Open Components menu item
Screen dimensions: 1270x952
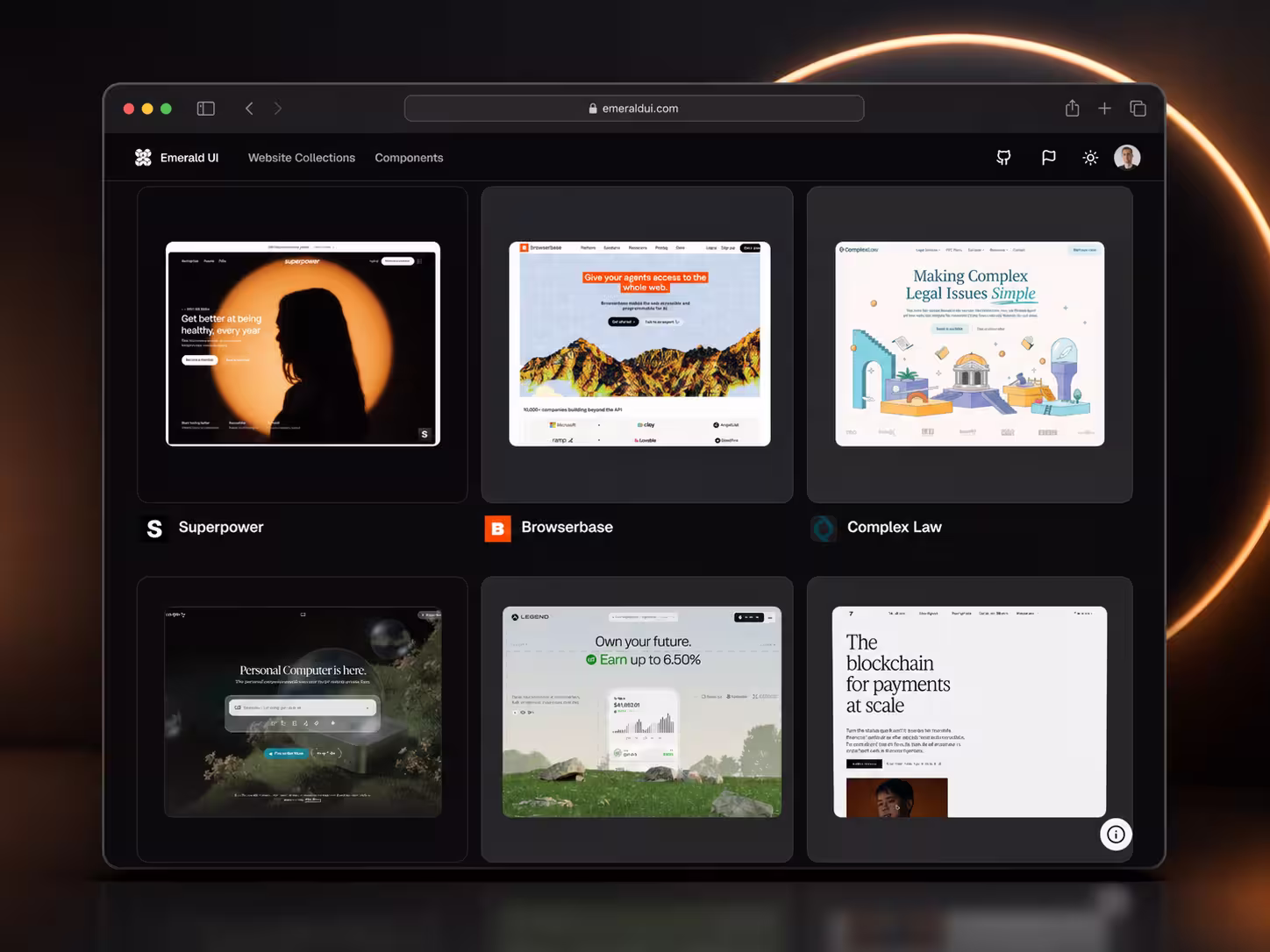pyautogui.click(x=409, y=158)
